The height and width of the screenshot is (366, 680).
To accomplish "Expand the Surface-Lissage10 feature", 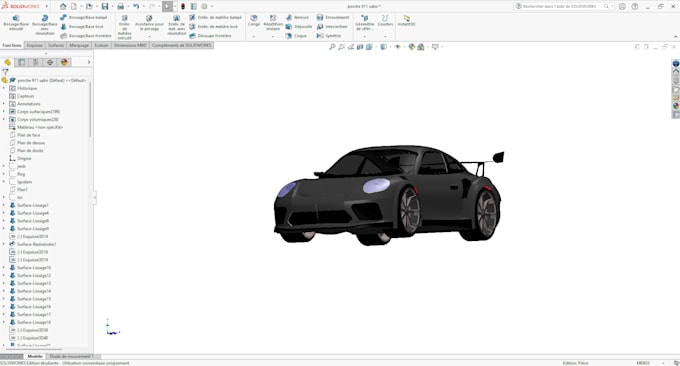I will tap(4, 268).
